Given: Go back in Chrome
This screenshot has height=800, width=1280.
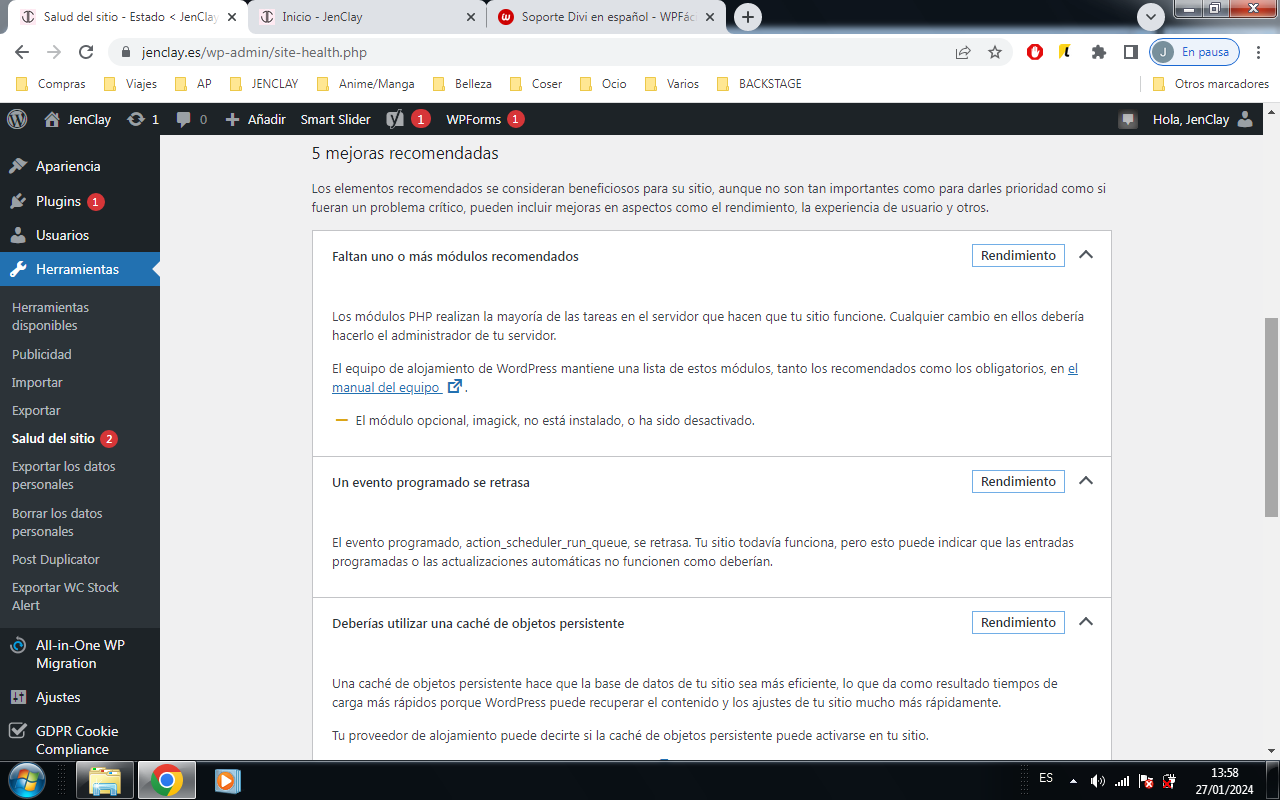Looking at the screenshot, I should [22, 52].
